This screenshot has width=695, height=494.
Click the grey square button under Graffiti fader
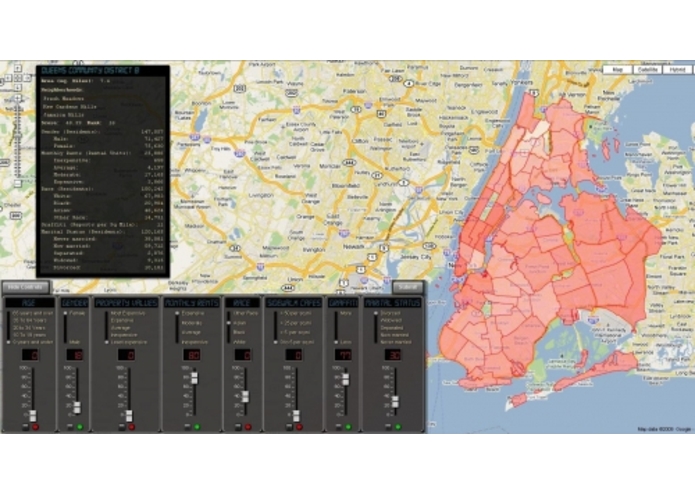(339, 427)
